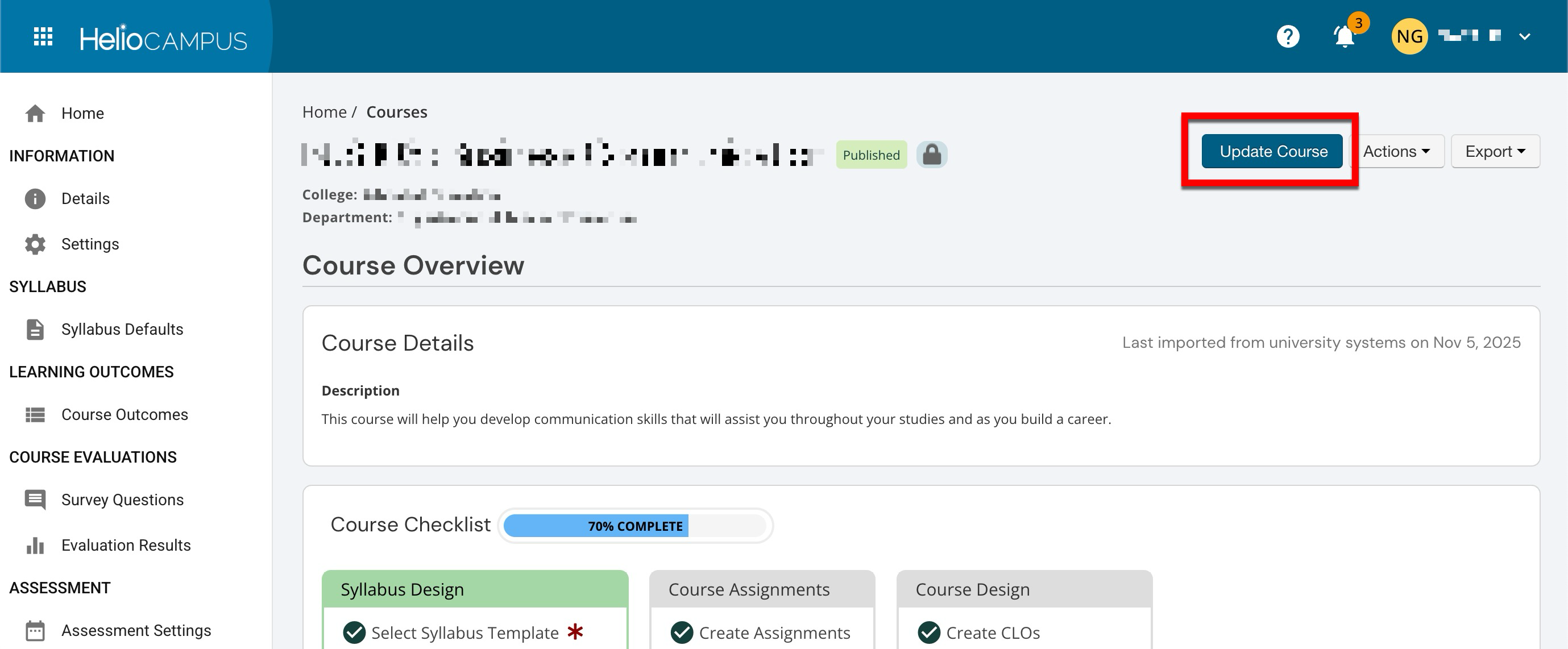The image size is (1568, 649).
Task: Open the apps grid menu icon
Action: (43, 36)
